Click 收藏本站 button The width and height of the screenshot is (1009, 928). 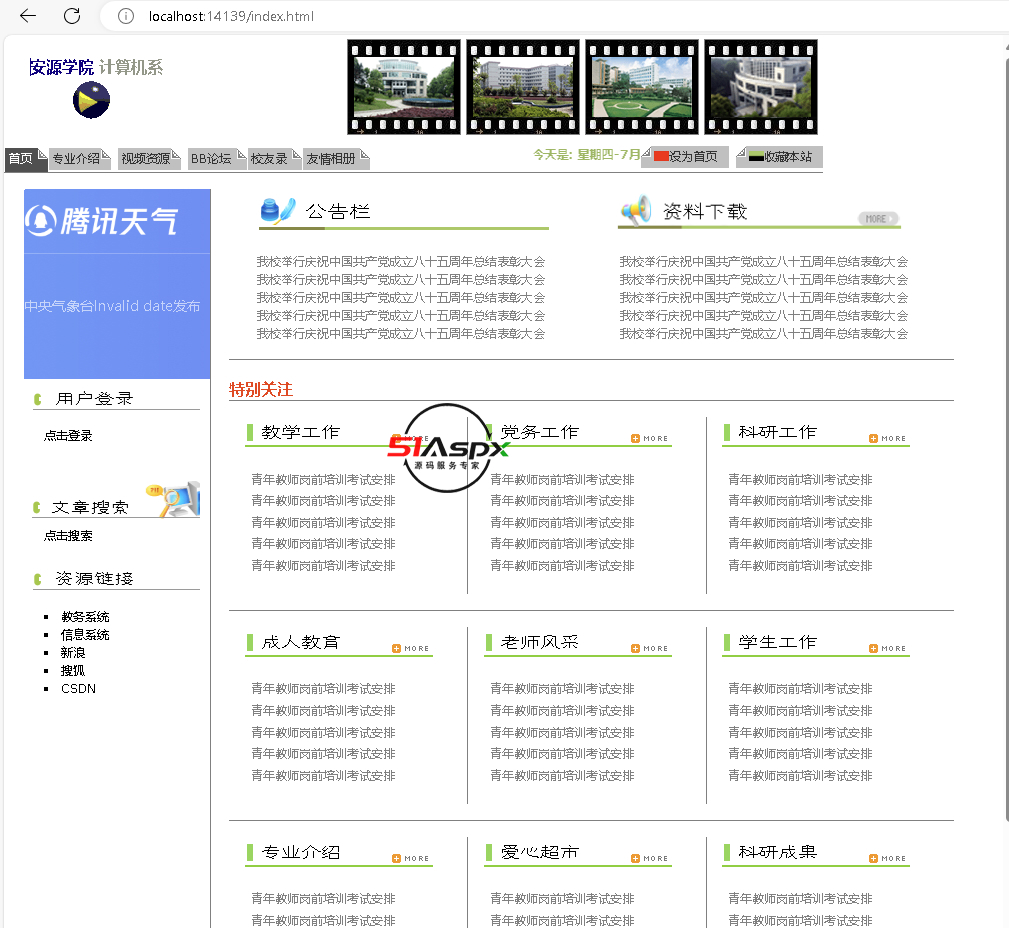click(x=780, y=156)
